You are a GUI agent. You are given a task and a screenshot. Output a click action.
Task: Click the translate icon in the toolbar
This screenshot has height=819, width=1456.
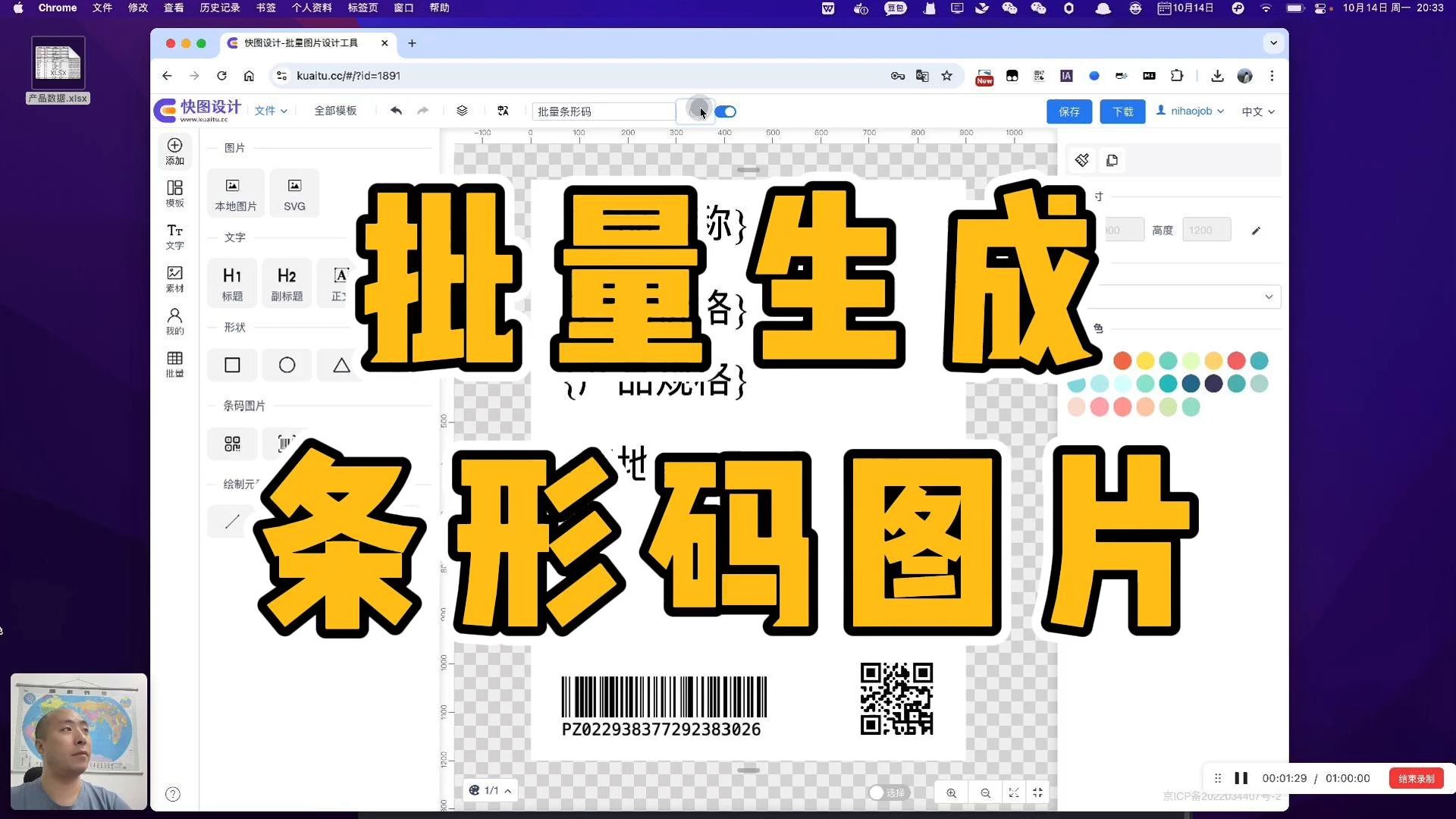503,111
